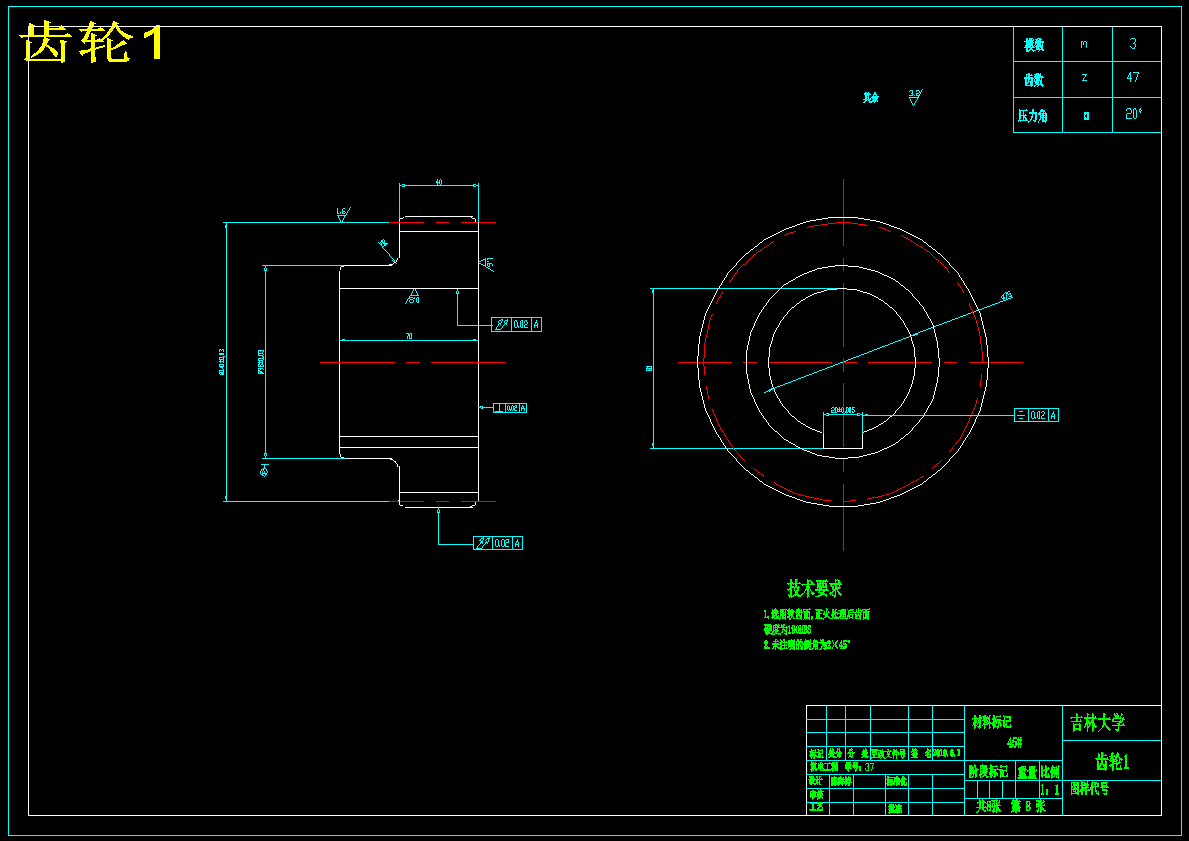Click the chamfer '2×45°' requirement line
Screen dimensions: 1189x841
[807, 645]
